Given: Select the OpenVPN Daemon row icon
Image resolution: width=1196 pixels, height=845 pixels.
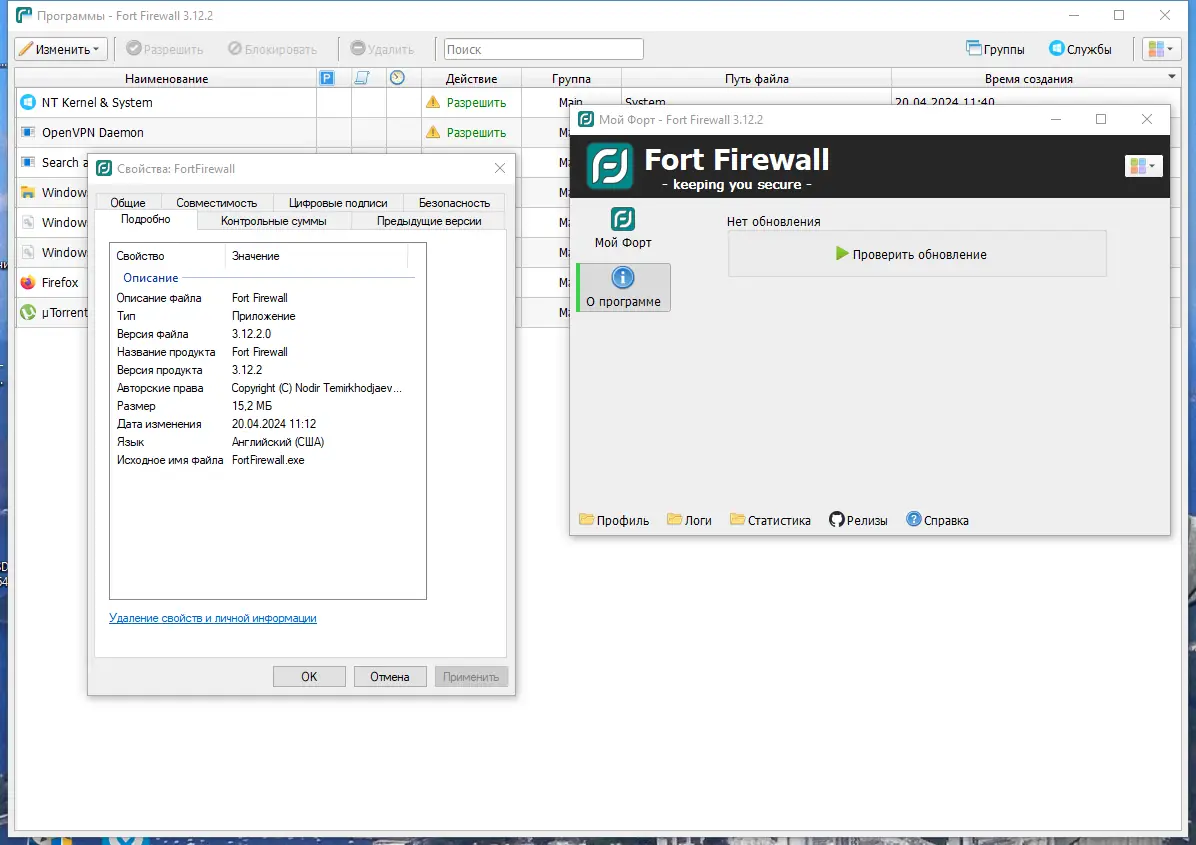Looking at the screenshot, I should (28, 132).
